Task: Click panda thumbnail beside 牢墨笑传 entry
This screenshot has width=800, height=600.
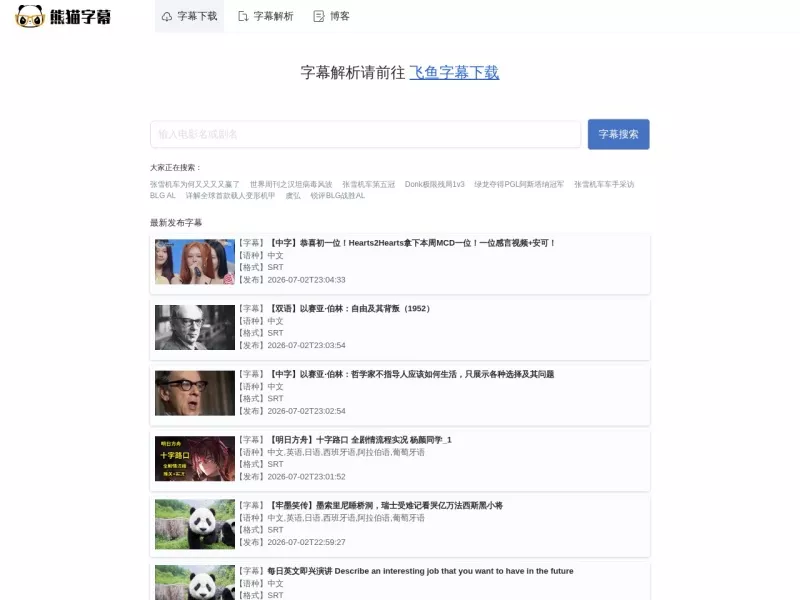Action: coord(195,524)
